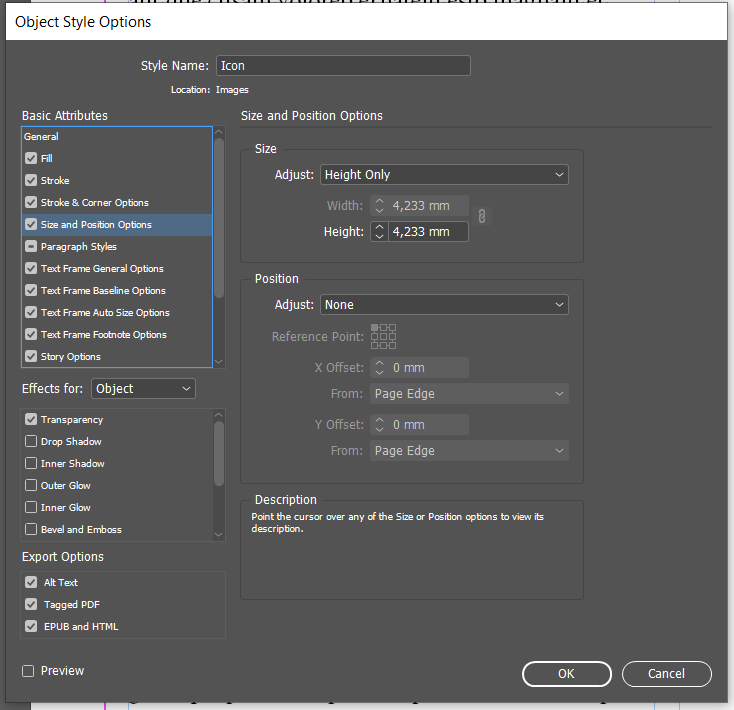Viewport: 734px width, 710px height.
Task: Toggle the Fill checkbox
Action: 31,158
